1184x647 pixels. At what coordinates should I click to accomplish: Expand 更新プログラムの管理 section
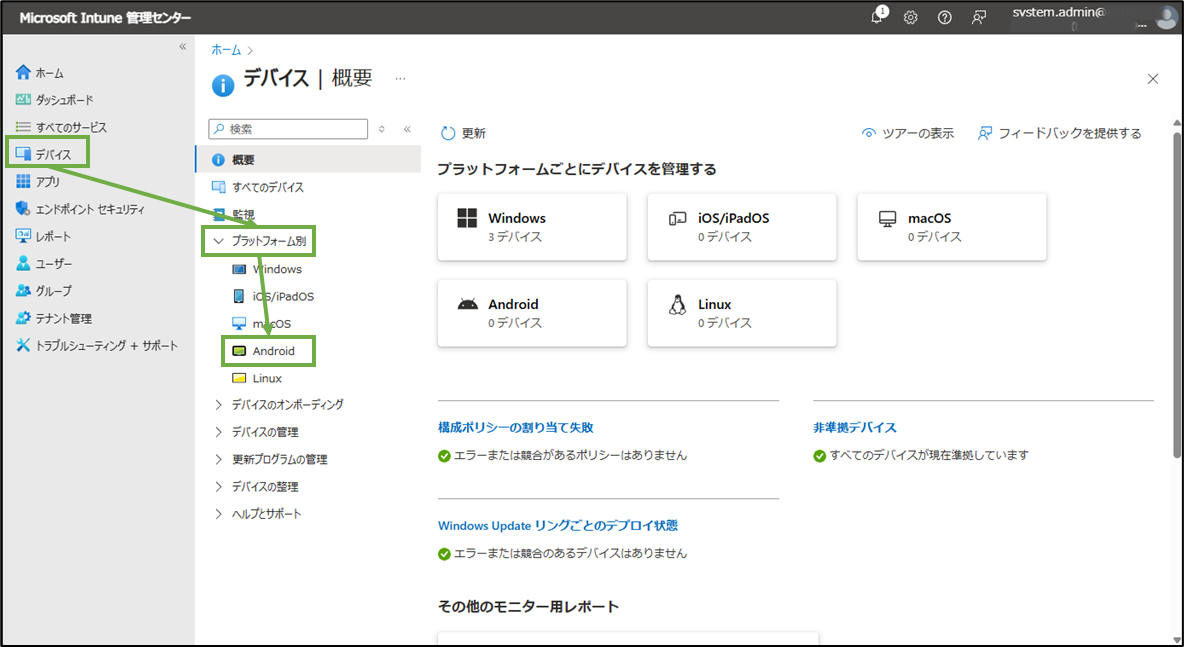(219, 459)
